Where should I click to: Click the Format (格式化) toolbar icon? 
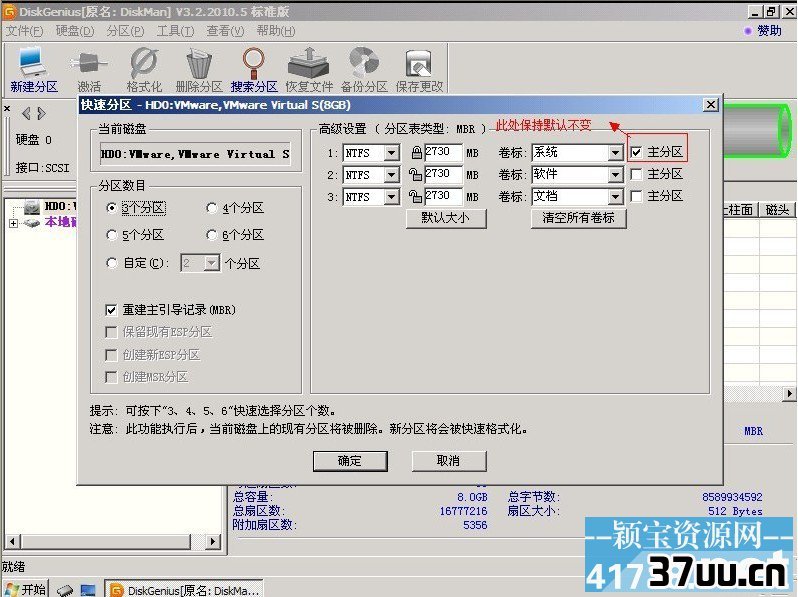coord(144,69)
